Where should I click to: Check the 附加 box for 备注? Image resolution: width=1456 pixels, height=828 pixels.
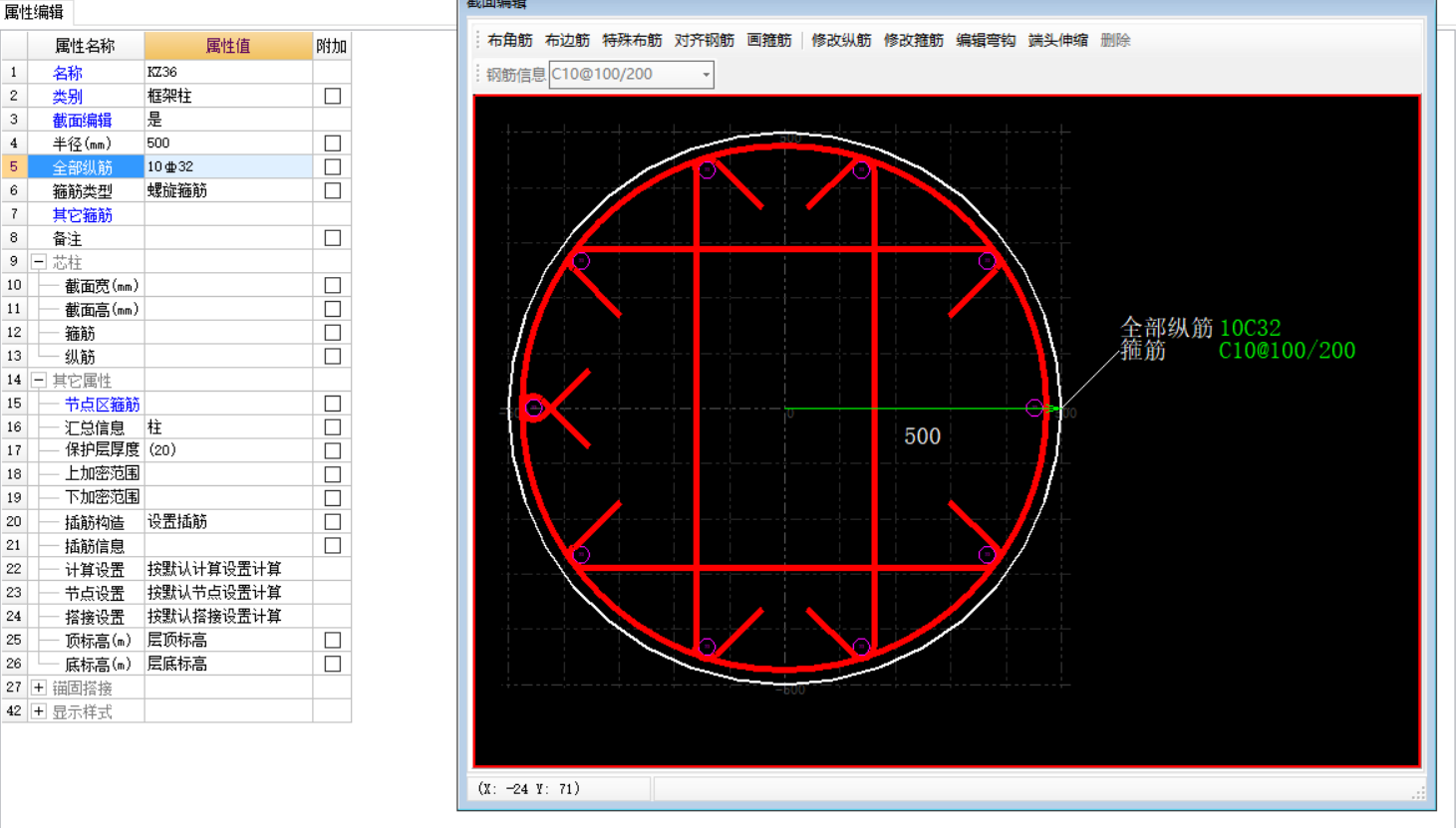[x=333, y=238]
